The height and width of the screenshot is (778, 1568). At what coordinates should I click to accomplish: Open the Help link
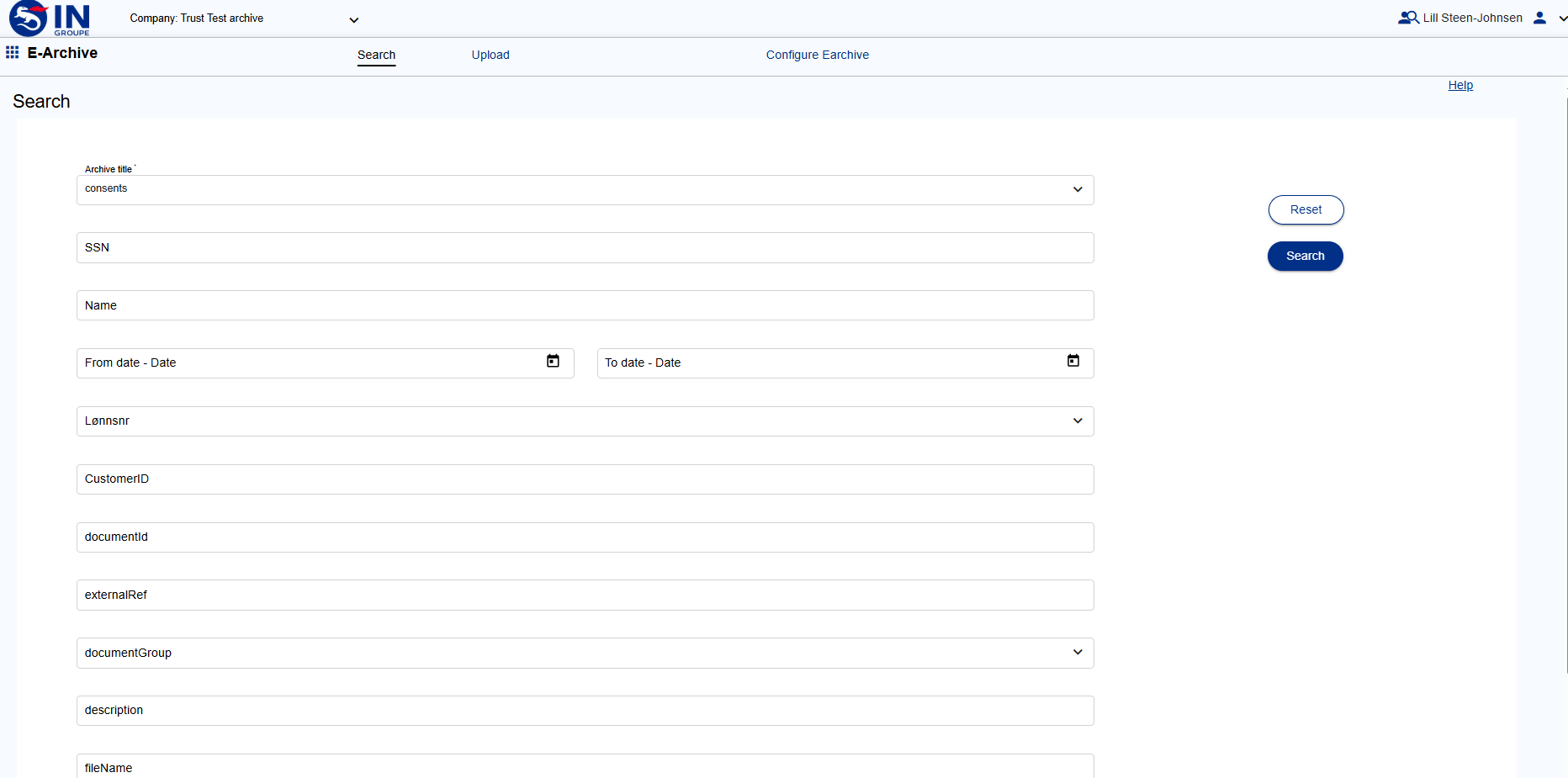click(x=1460, y=85)
